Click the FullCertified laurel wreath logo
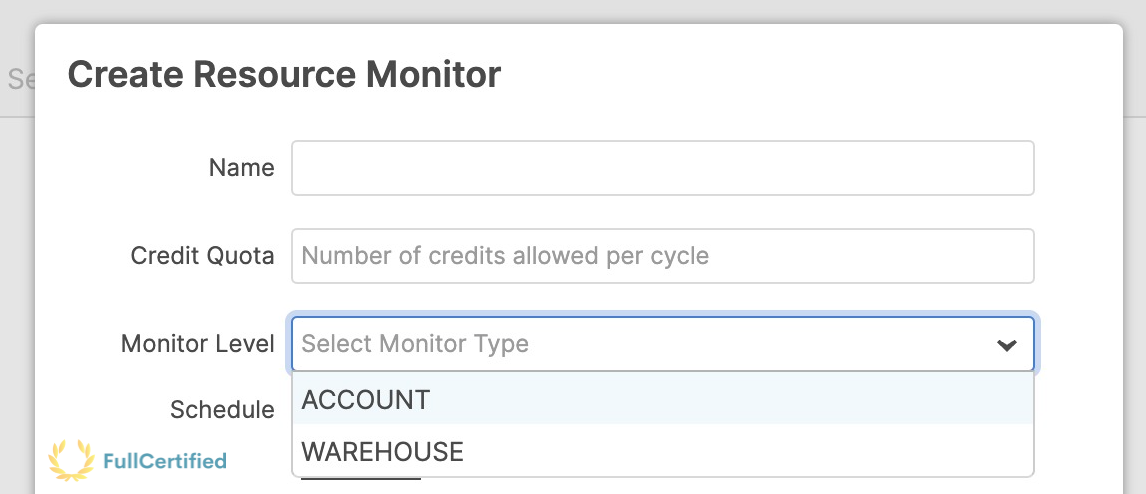The image size is (1146, 494). [x=70, y=461]
